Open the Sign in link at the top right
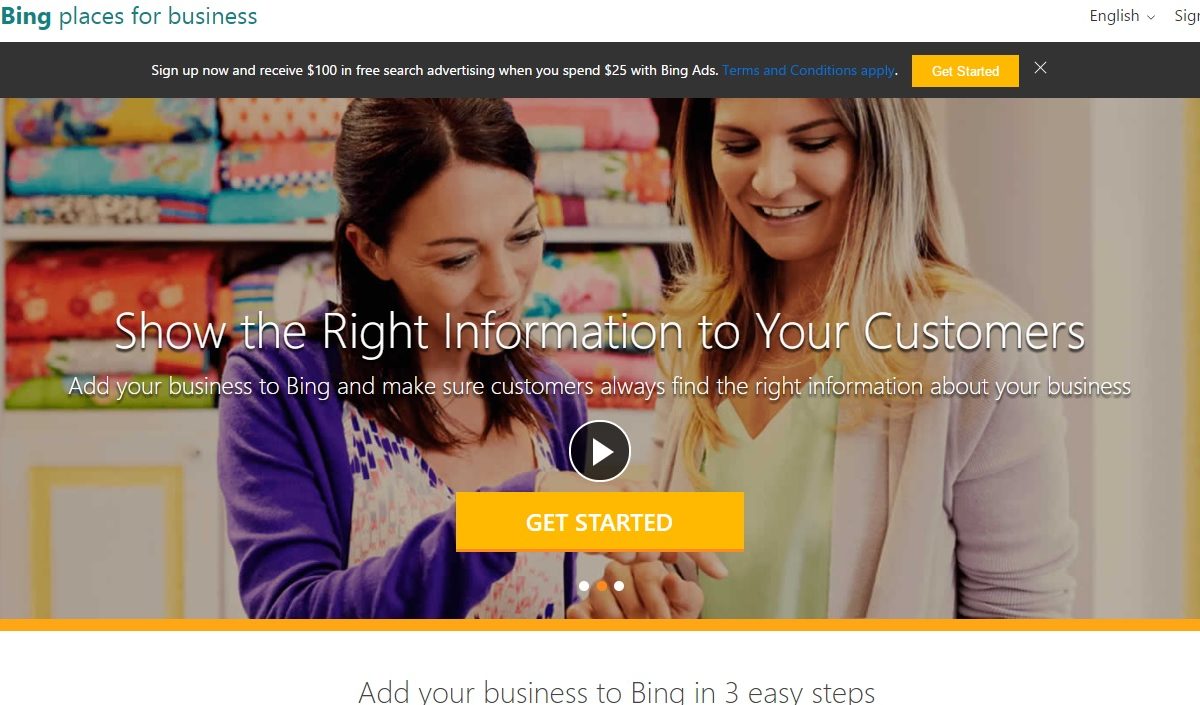Screen dimensions: 1200x705 point(1186,16)
